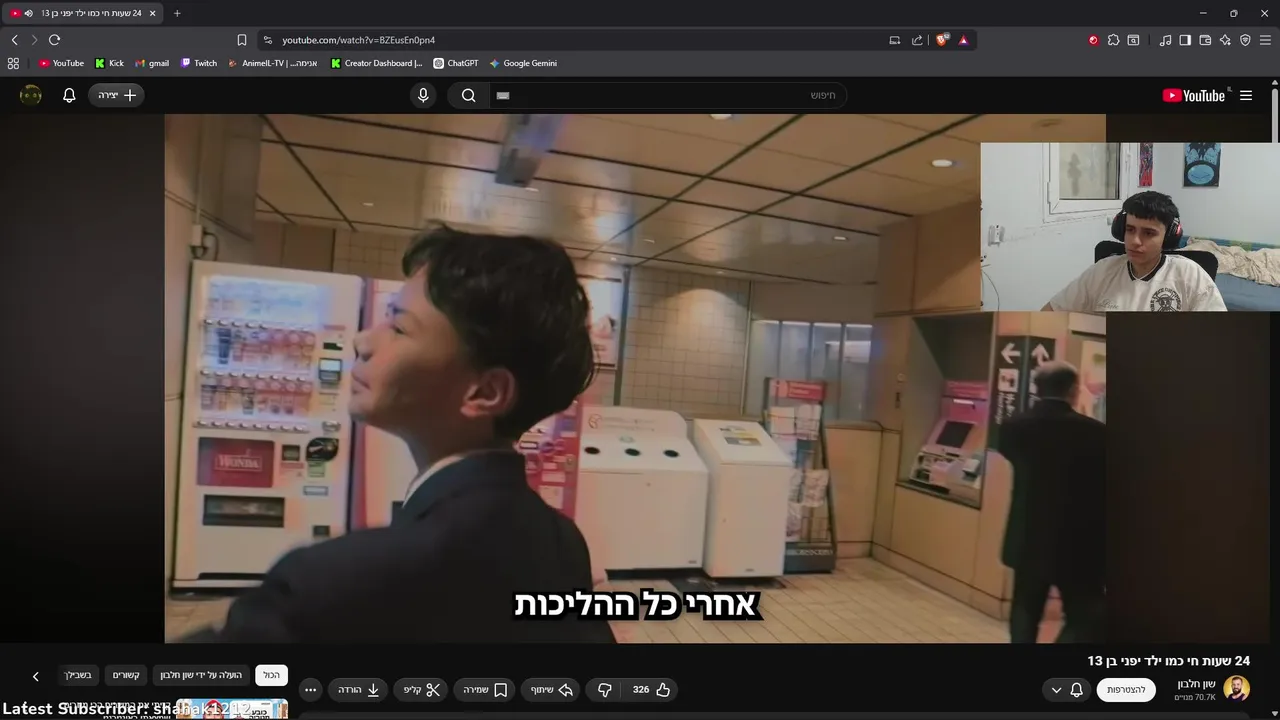Select the בשבילך filter chip
The image size is (1280, 720).
point(78,675)
